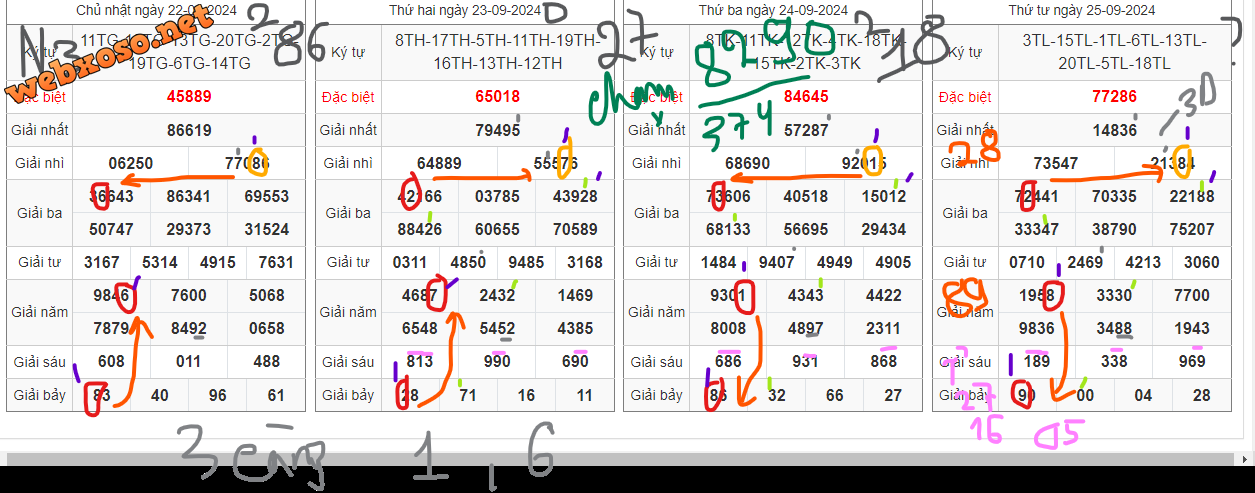
Task: Select special prize number 84645
Action: coord(806,97)
